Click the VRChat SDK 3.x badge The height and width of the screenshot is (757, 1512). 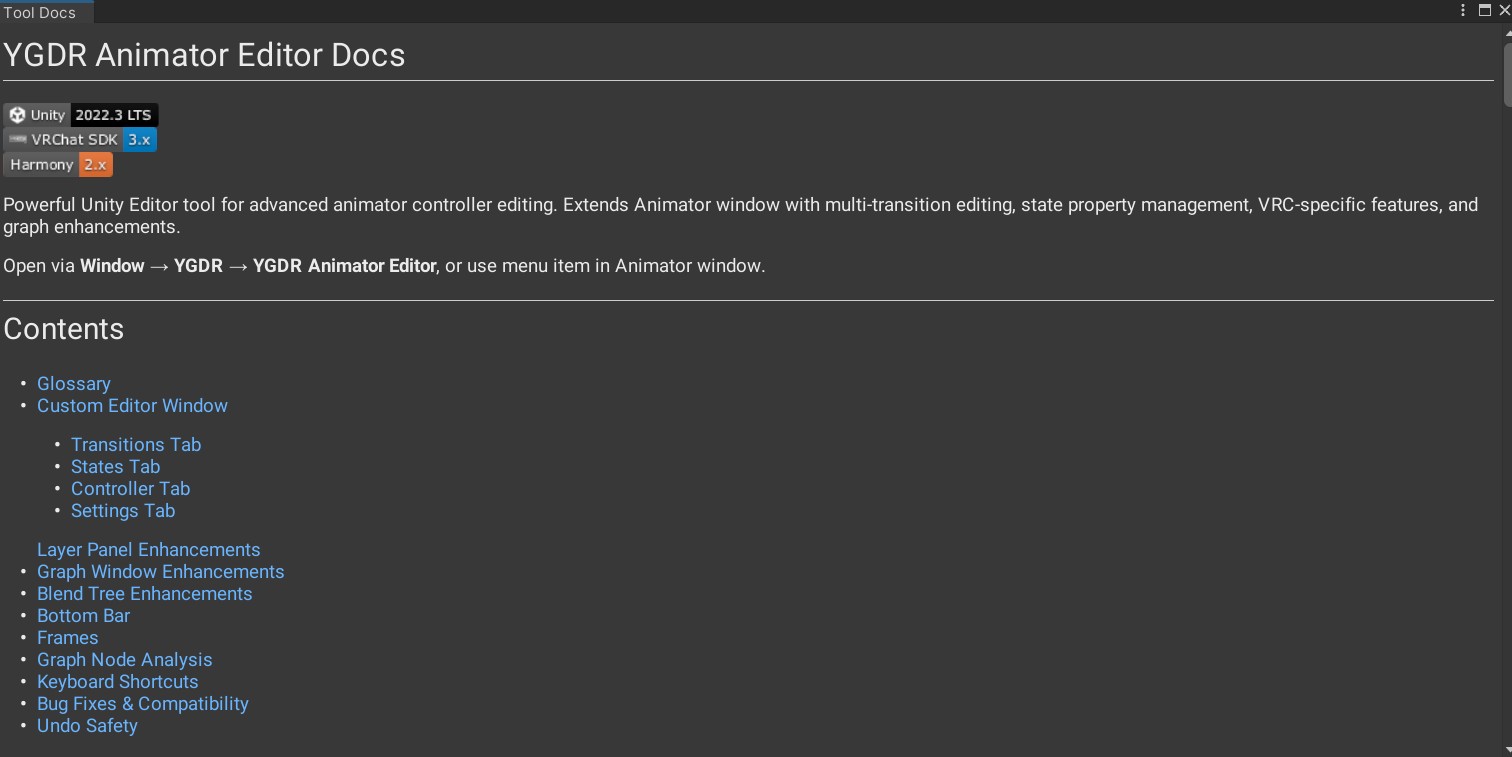coord(80,140)
